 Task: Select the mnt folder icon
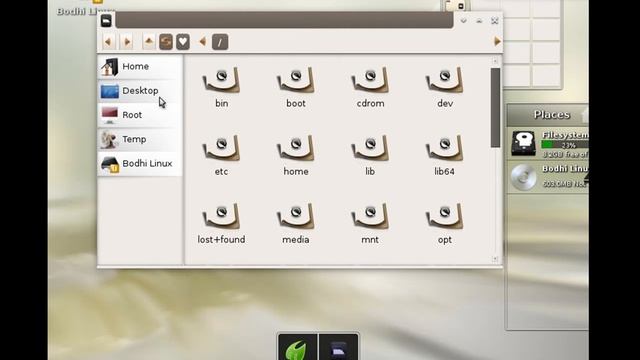tap(370, 217)
